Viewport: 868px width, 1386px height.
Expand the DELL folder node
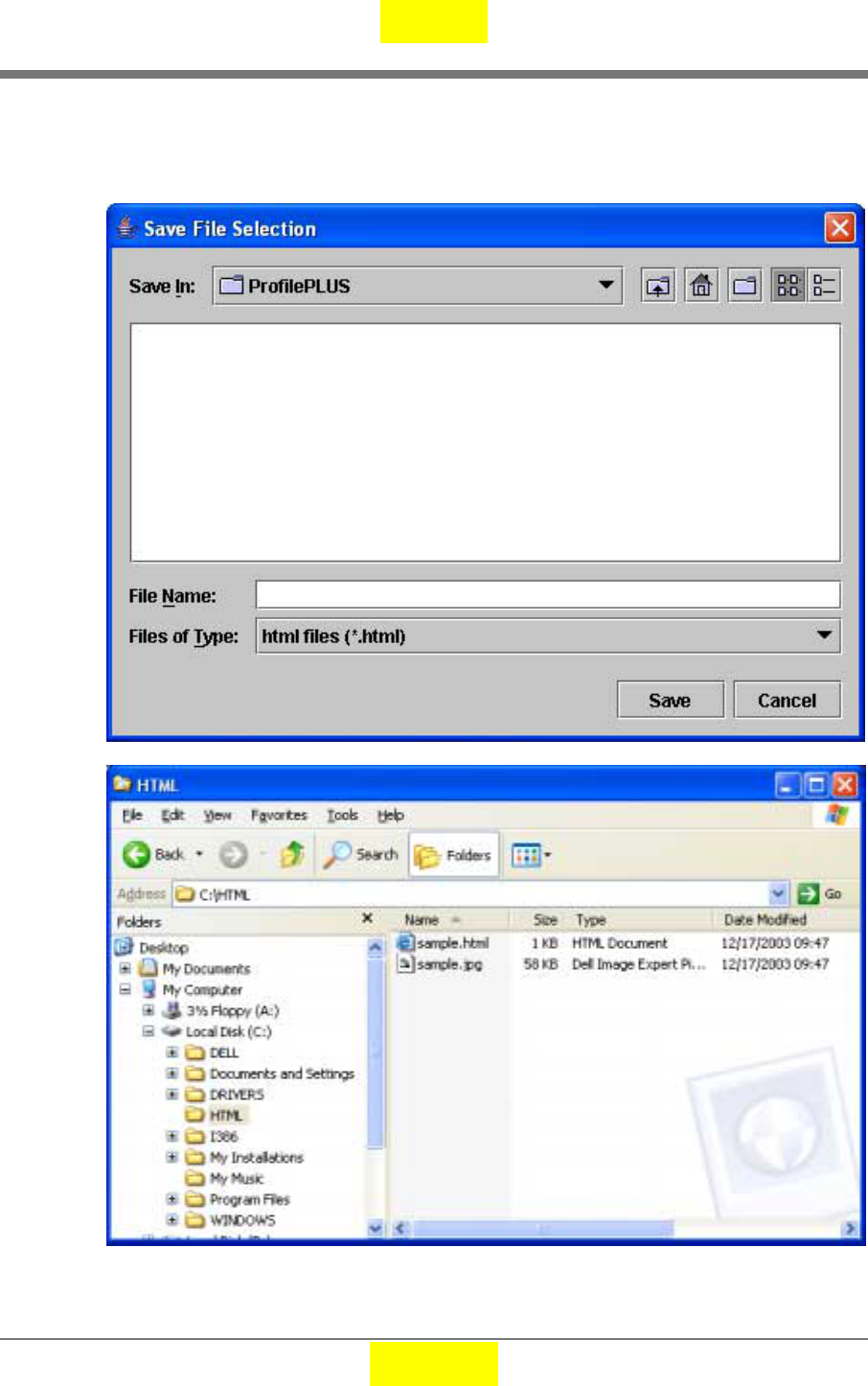[x=171, y=1052]
